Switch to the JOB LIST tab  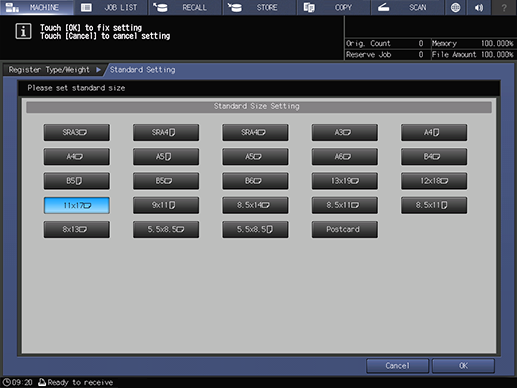point(111,7)
